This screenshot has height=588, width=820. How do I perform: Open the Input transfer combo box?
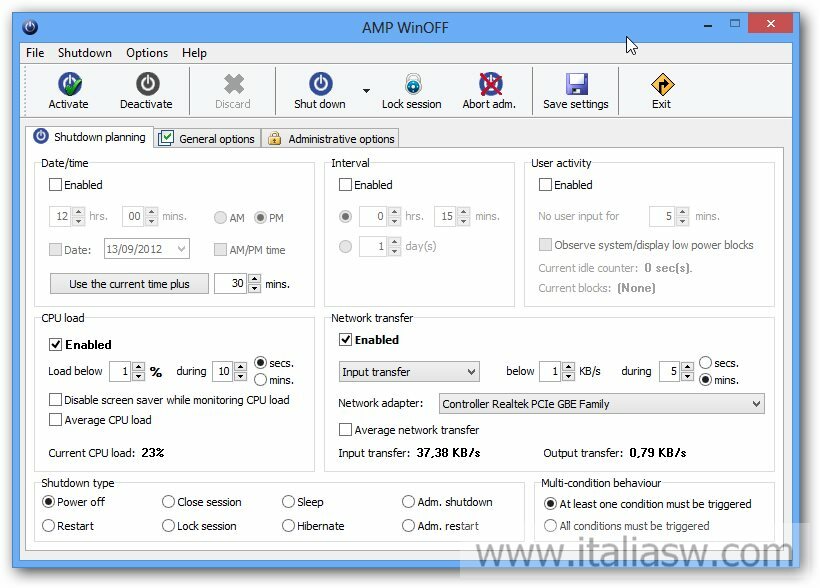(409, 372)
